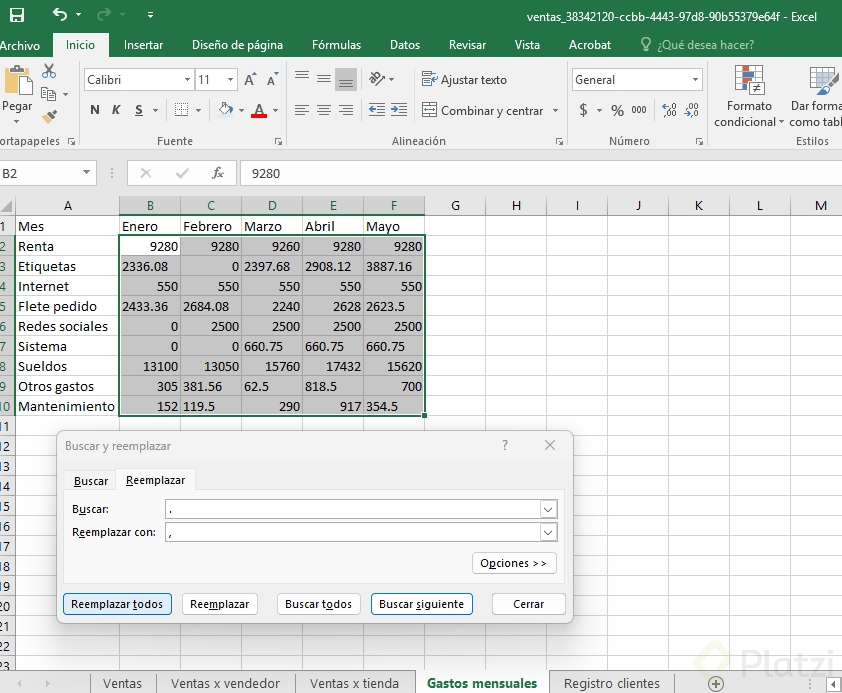Click the Center align text icon
Screen dimensions: 842x693
[324, 111]
